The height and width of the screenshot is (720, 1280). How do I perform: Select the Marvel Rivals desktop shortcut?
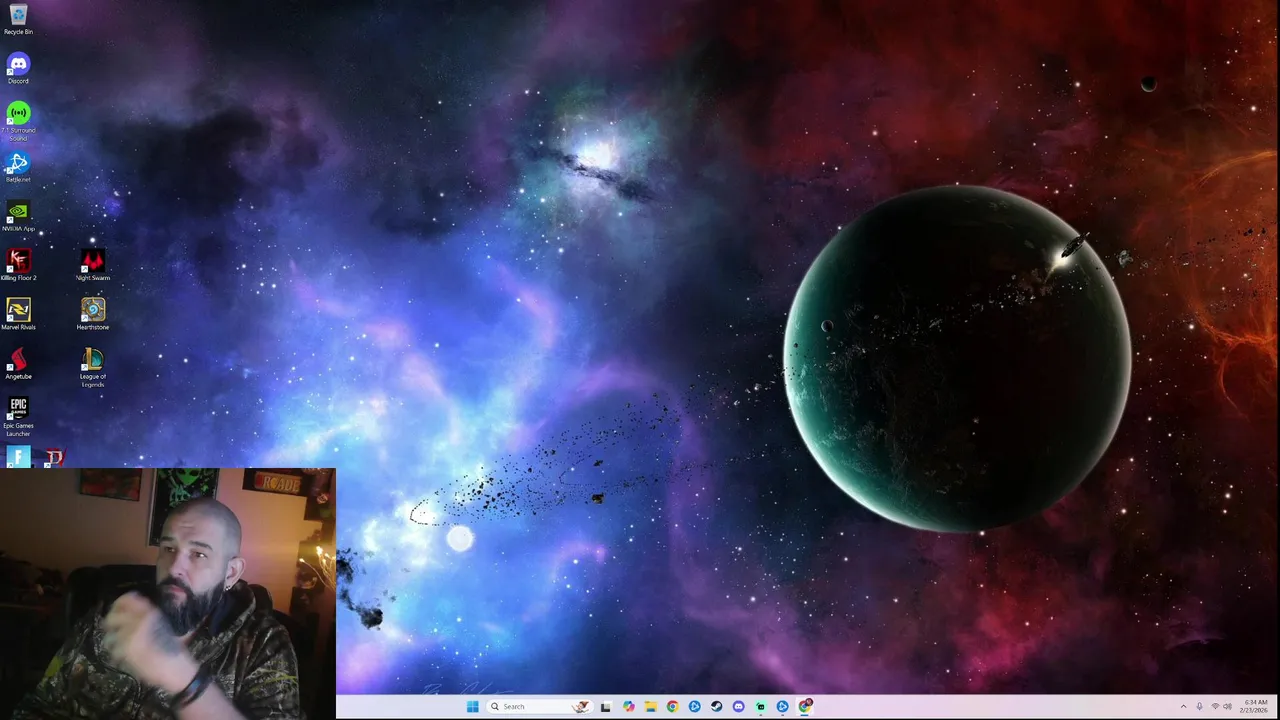[18, 314]
